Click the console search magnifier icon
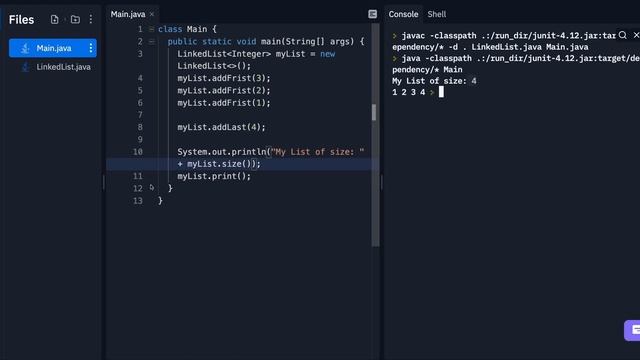The width and height of the screenshot is (640, 360). pyautogui.click(x=622, y=35)
